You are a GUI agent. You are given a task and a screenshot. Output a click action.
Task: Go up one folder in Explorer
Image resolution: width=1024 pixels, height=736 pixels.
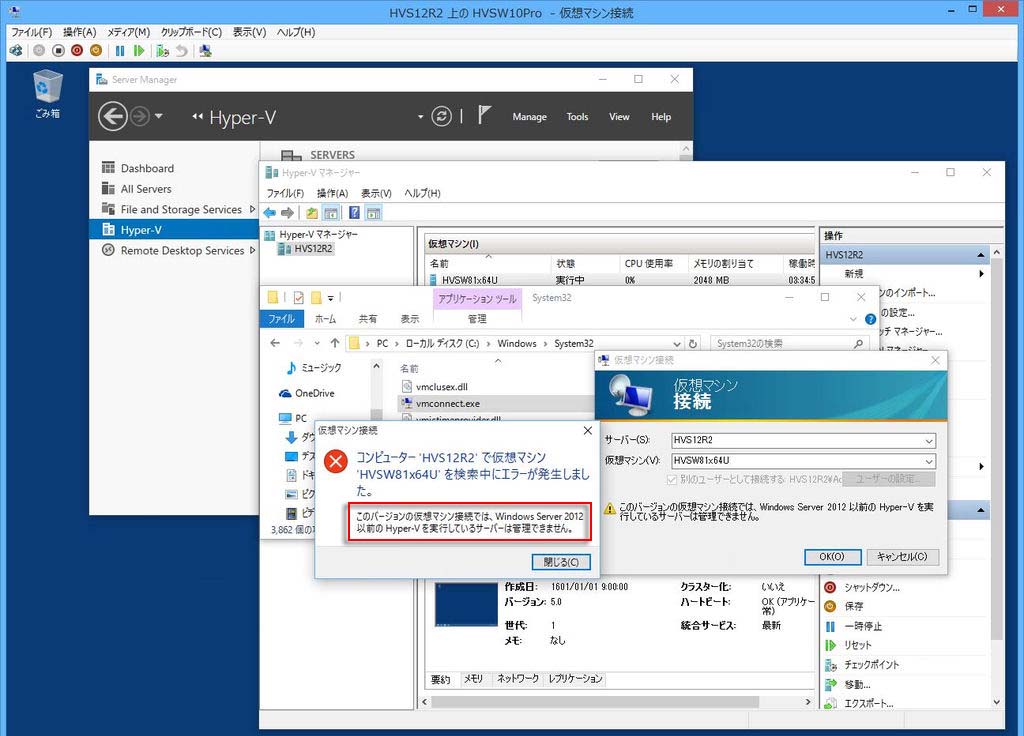[334, 343]
